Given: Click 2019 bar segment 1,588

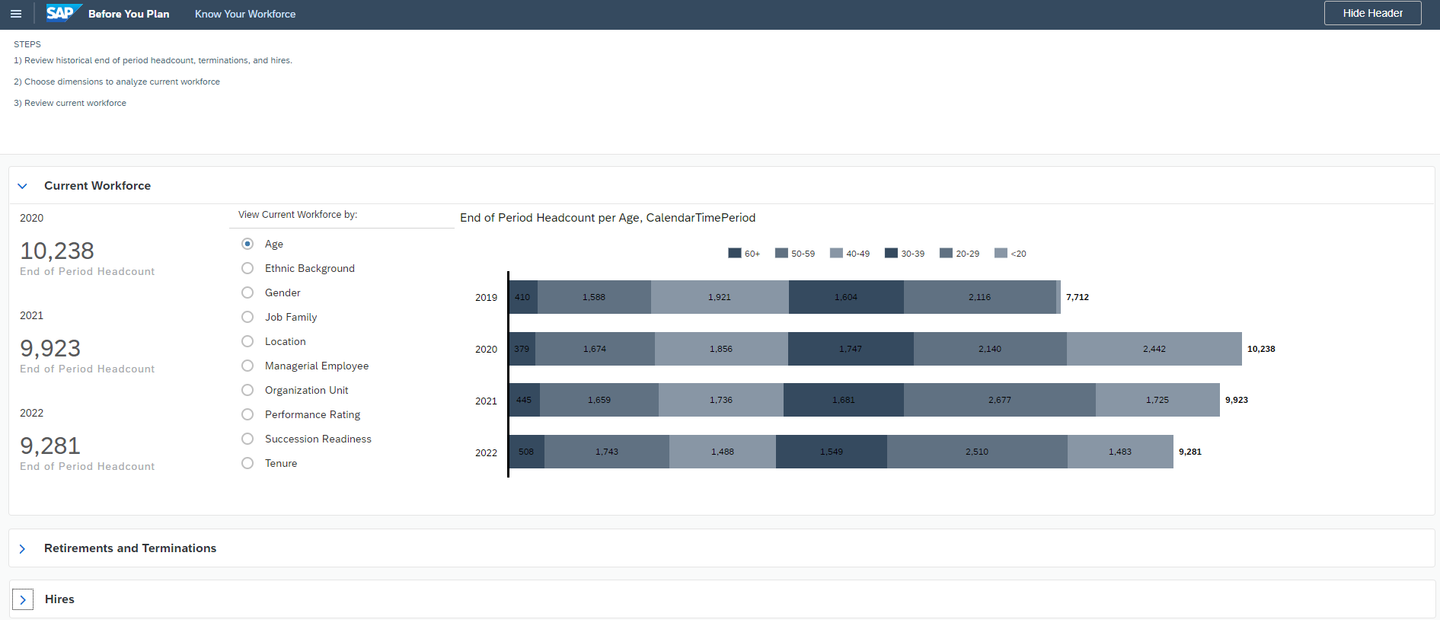Looking at the screenshot, I should (594, 297).
